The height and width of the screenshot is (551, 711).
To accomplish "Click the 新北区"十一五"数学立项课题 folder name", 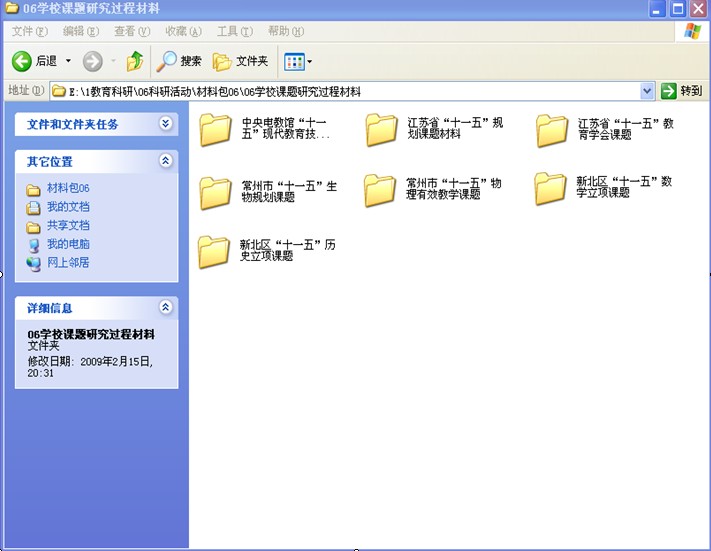I will click(x=624, y=187).
